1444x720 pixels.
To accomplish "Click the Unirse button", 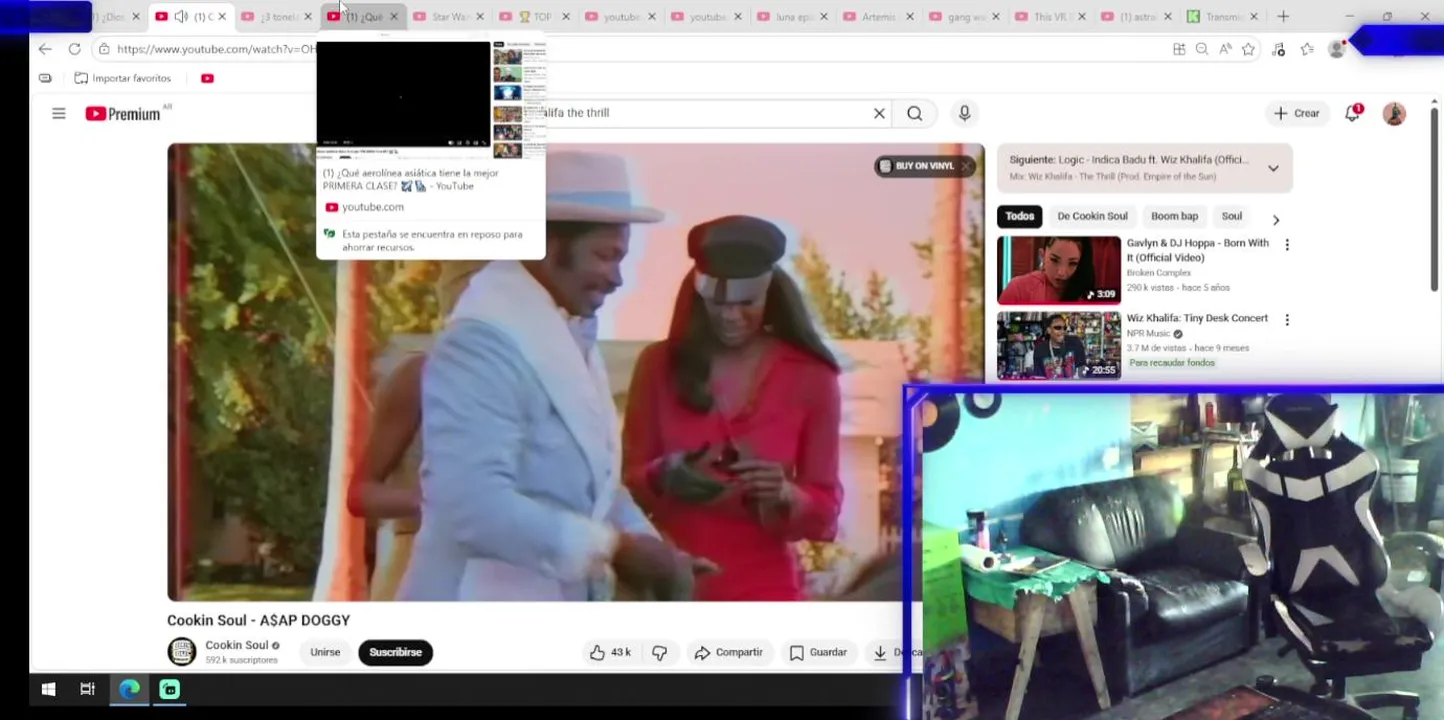I will coord(325,652).
